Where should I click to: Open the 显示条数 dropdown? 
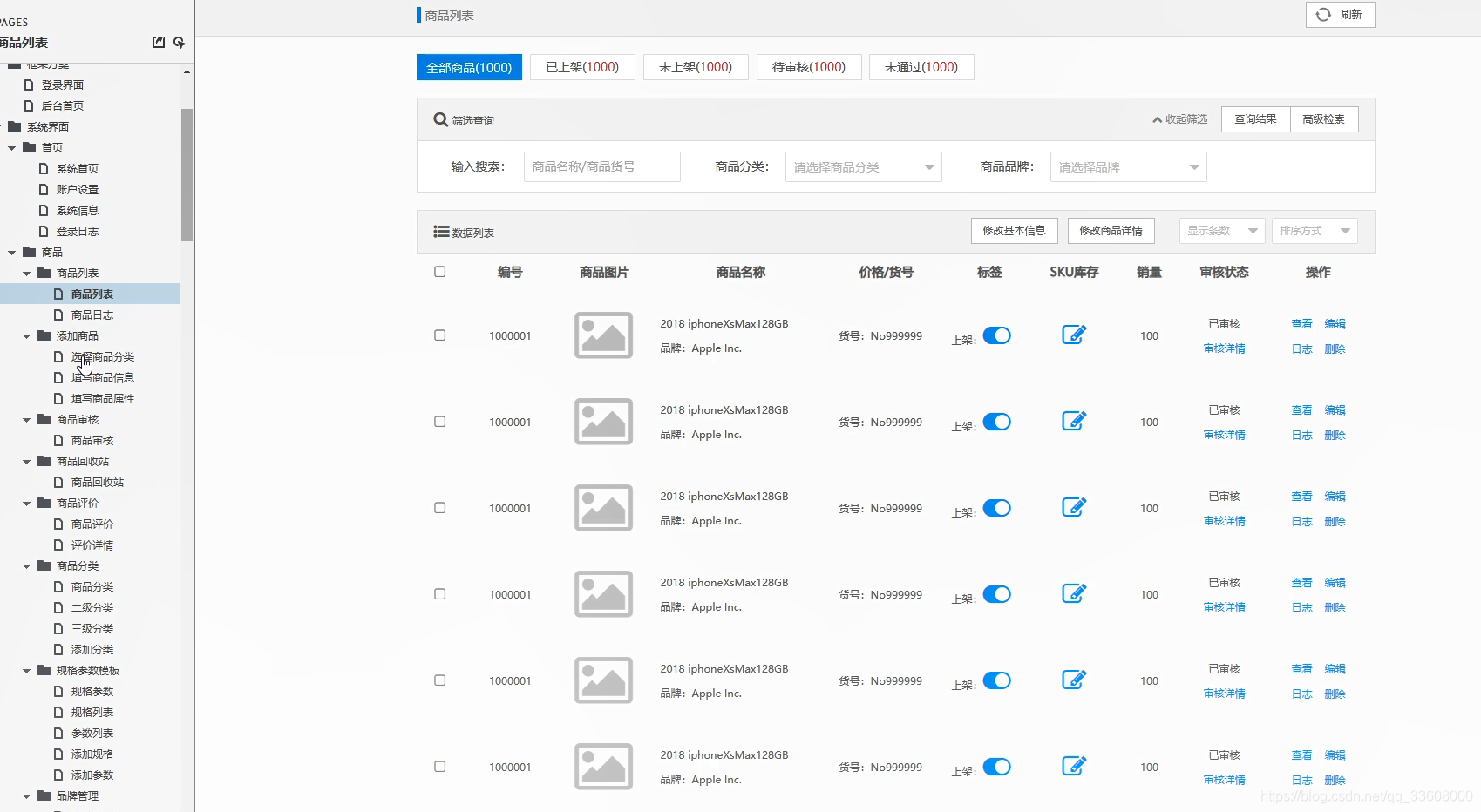1222,231
